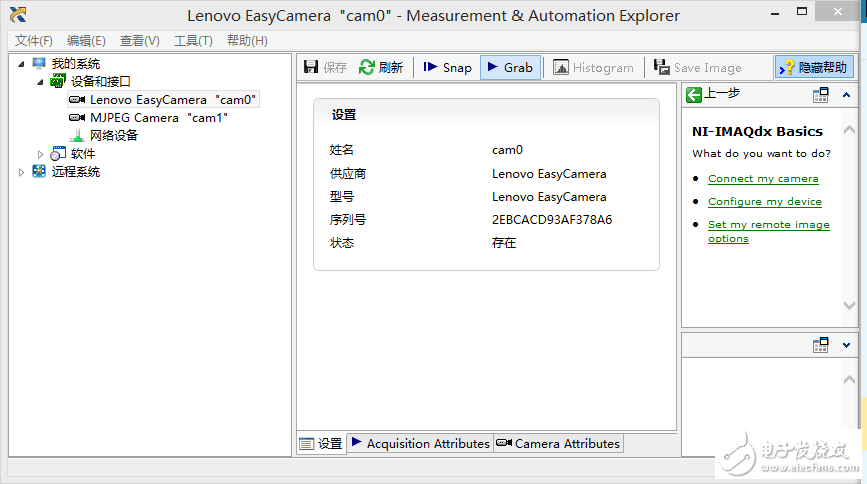Click the upper help pane layout icon
The height and width of the screenshot is (484, 867).
coord(821,95)
